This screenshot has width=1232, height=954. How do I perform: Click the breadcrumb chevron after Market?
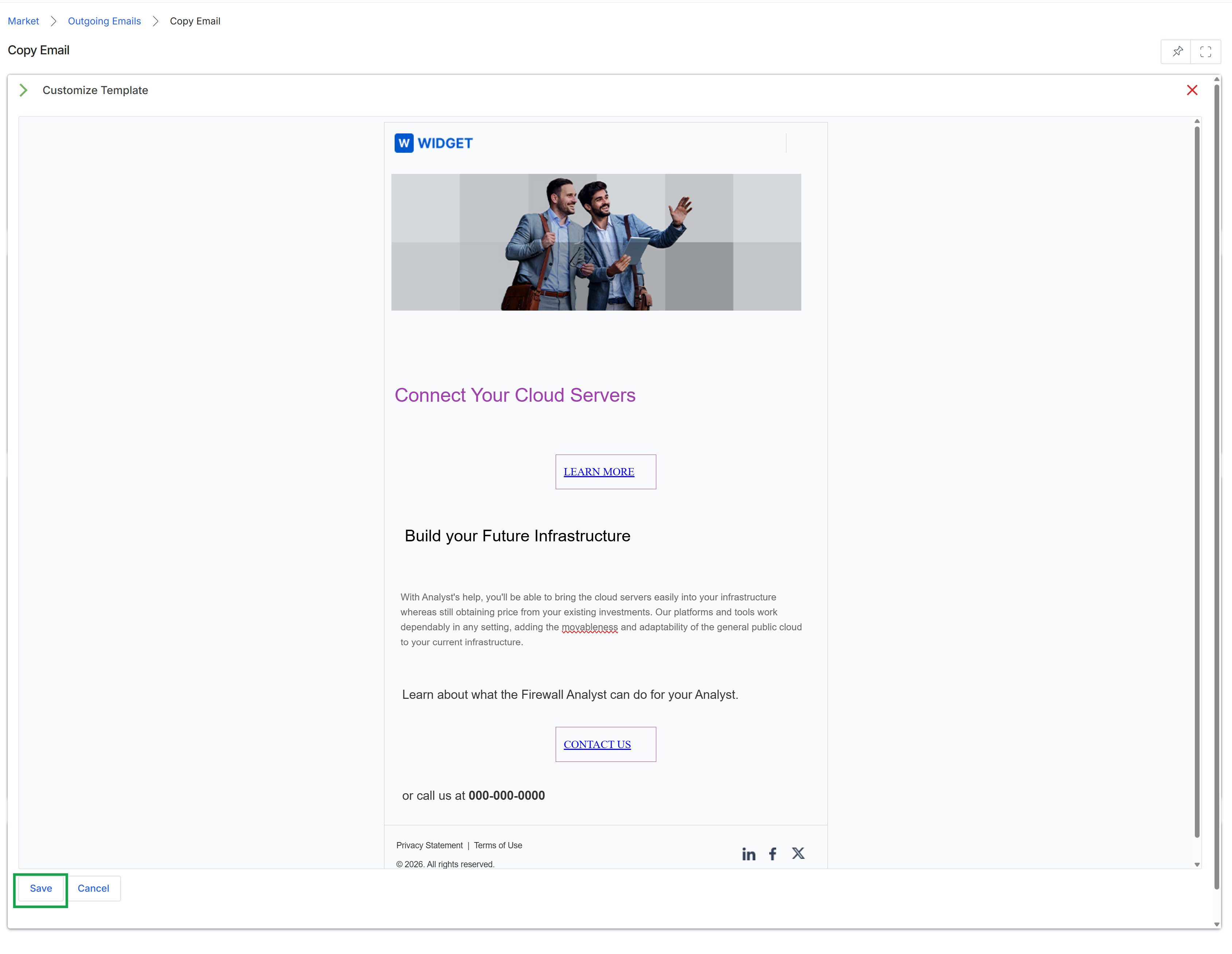point(54,21)
